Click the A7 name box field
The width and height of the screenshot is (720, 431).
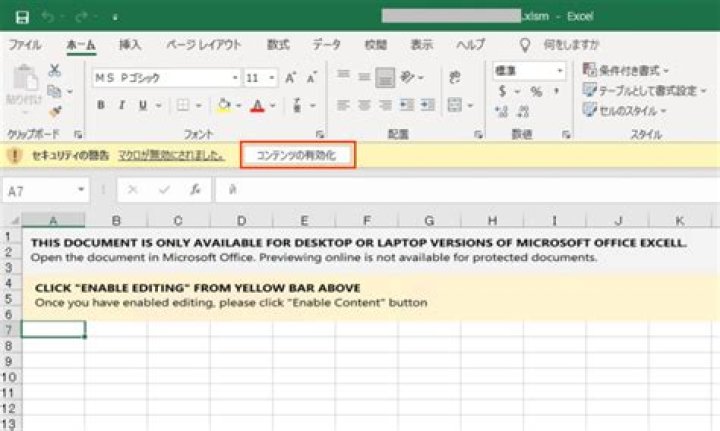click(45, 190)
